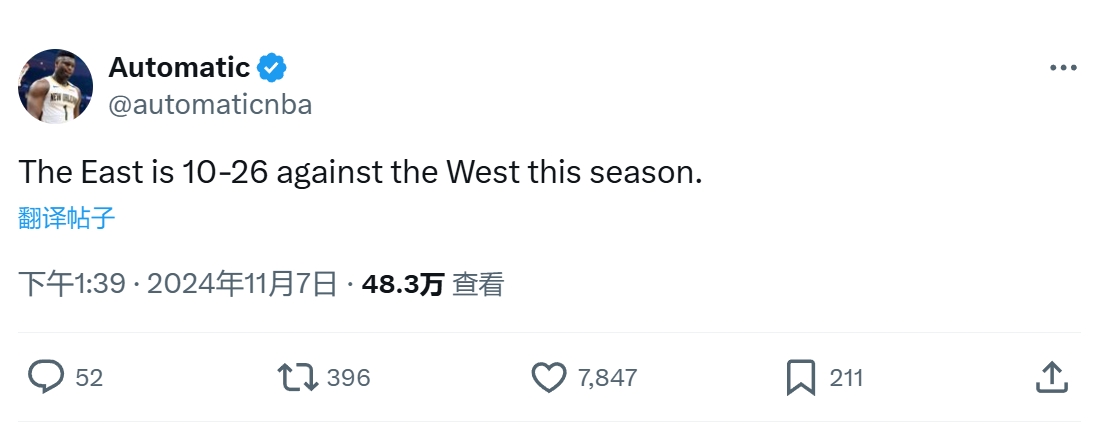Open the @automaticnba handle link
This screenshot has width=1101, height=428.
coord(210,105)
